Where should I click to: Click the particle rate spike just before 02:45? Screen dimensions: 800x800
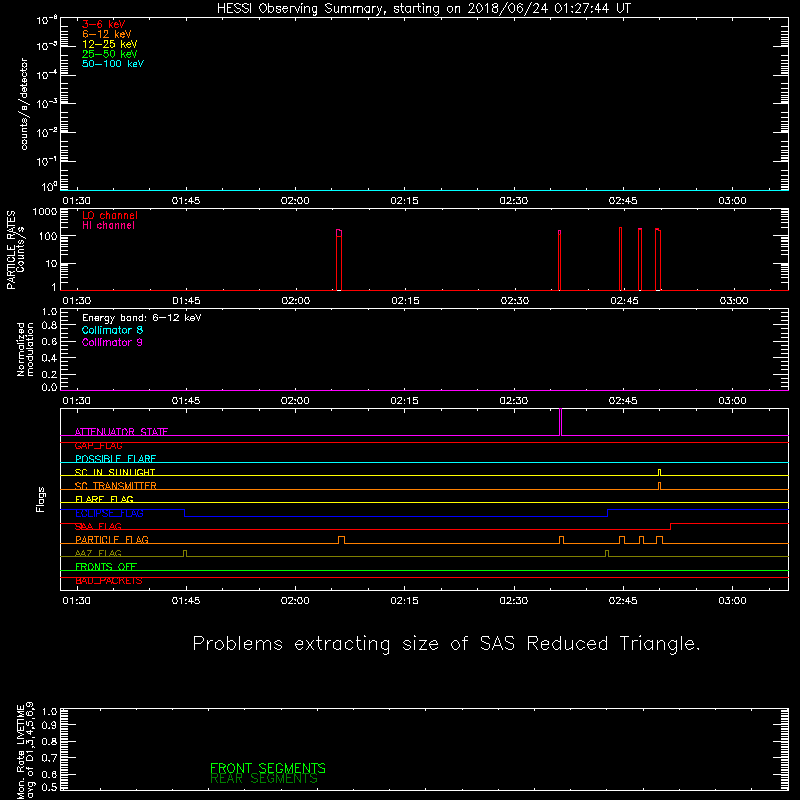(620, 259)
